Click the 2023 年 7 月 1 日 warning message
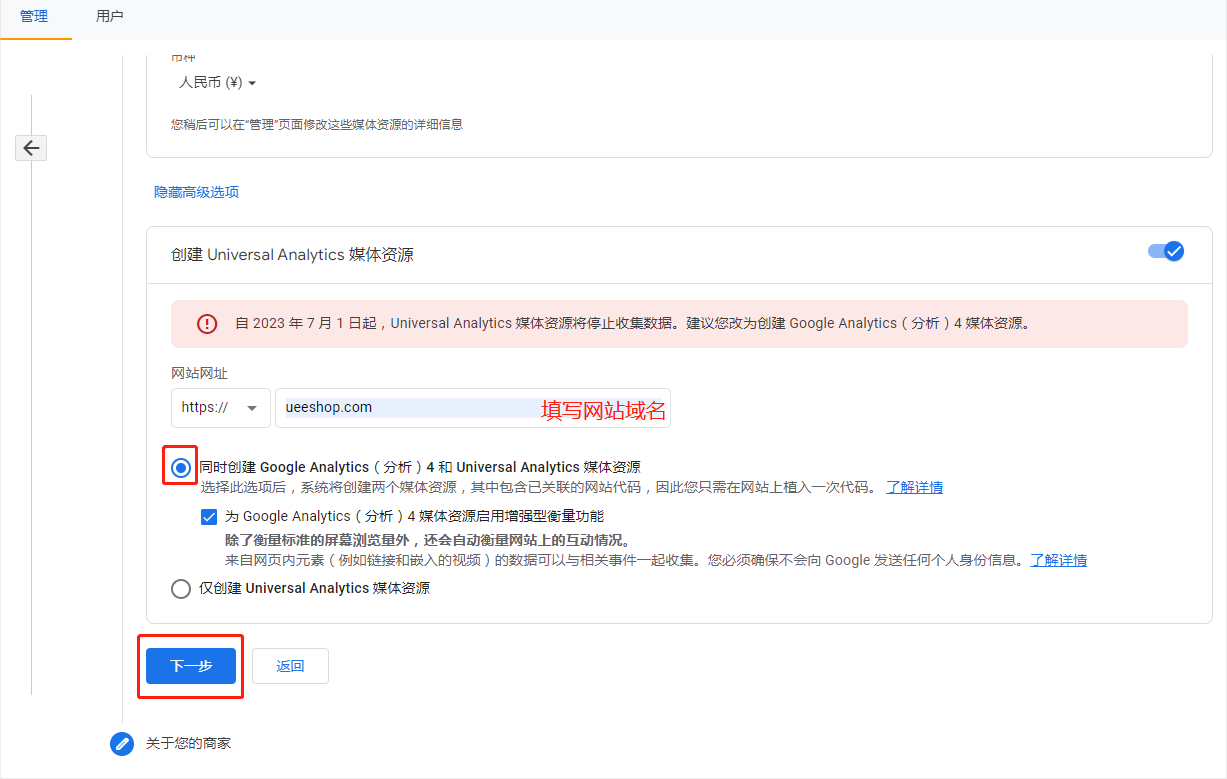This screenshot has width=1227, height=779. tap(632, 324)
